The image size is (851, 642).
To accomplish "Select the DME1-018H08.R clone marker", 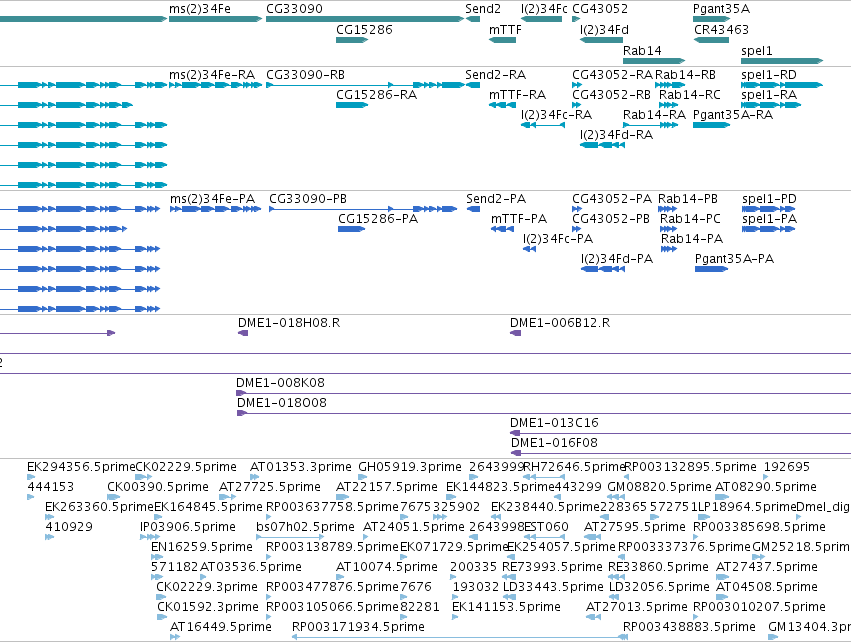I will [243, 333].
